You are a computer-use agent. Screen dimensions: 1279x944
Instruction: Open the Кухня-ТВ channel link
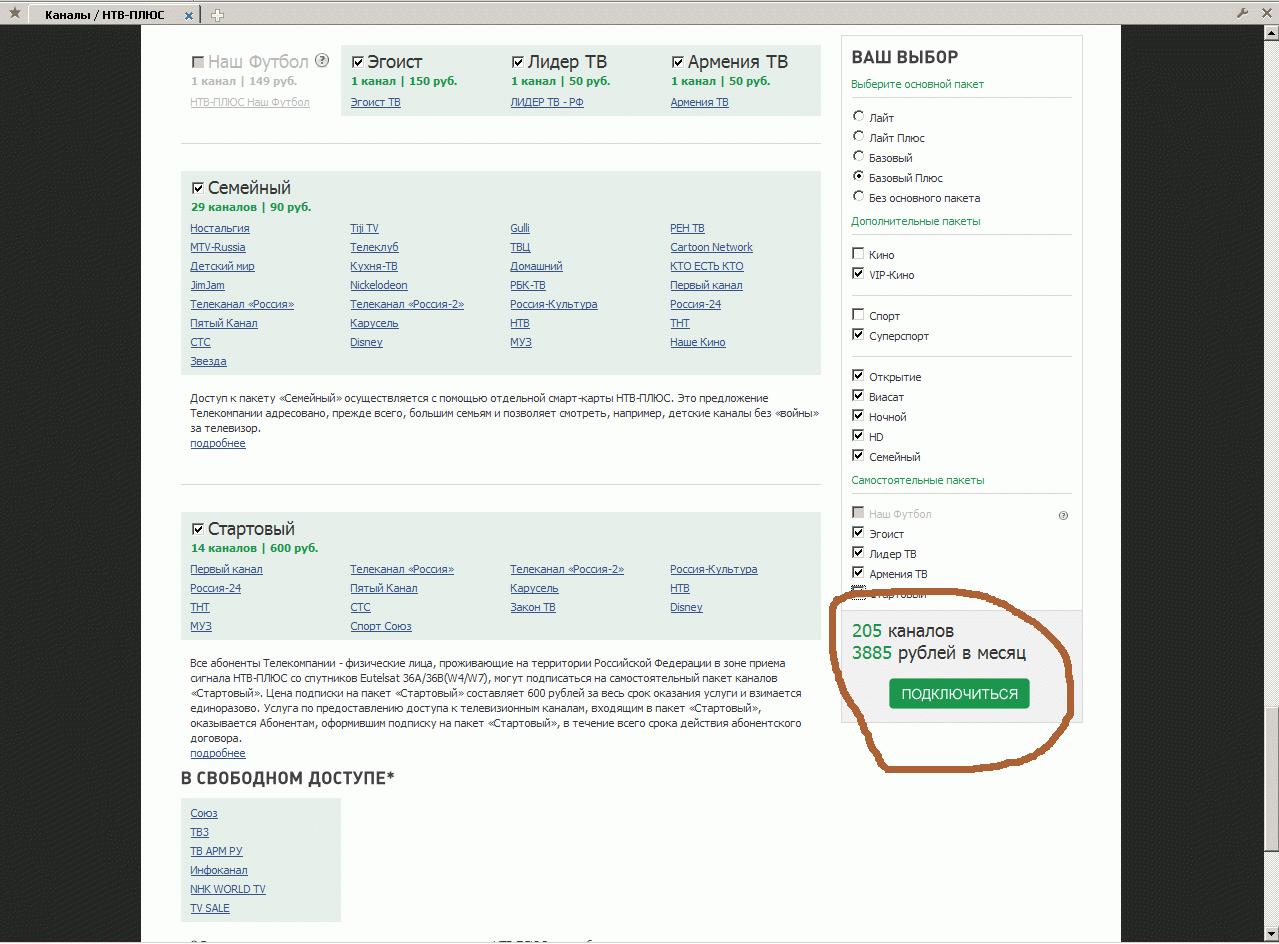[x=374, y=266]
